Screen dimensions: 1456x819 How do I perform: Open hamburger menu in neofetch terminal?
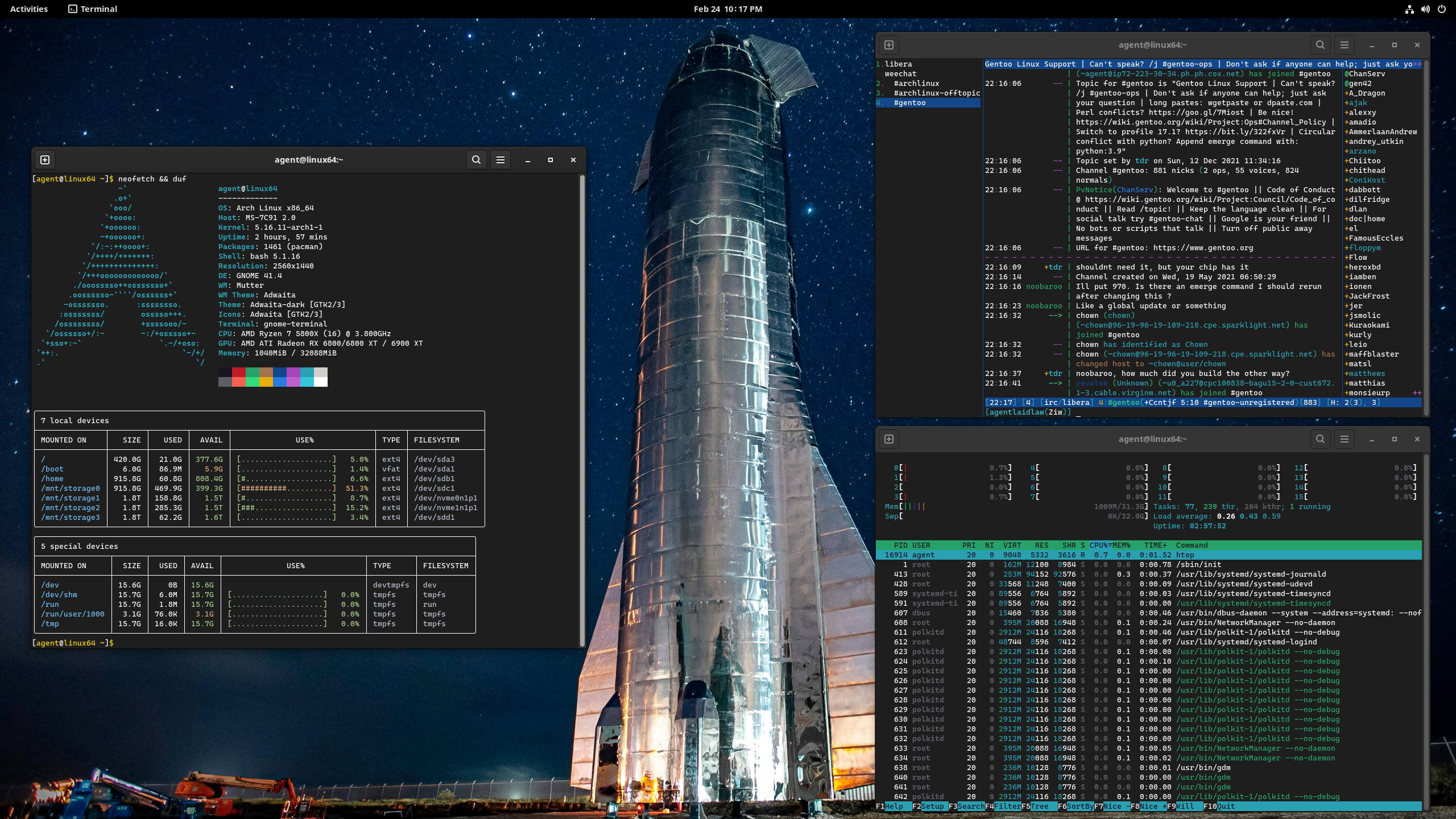pyautogui.click(x=500, y=160)
